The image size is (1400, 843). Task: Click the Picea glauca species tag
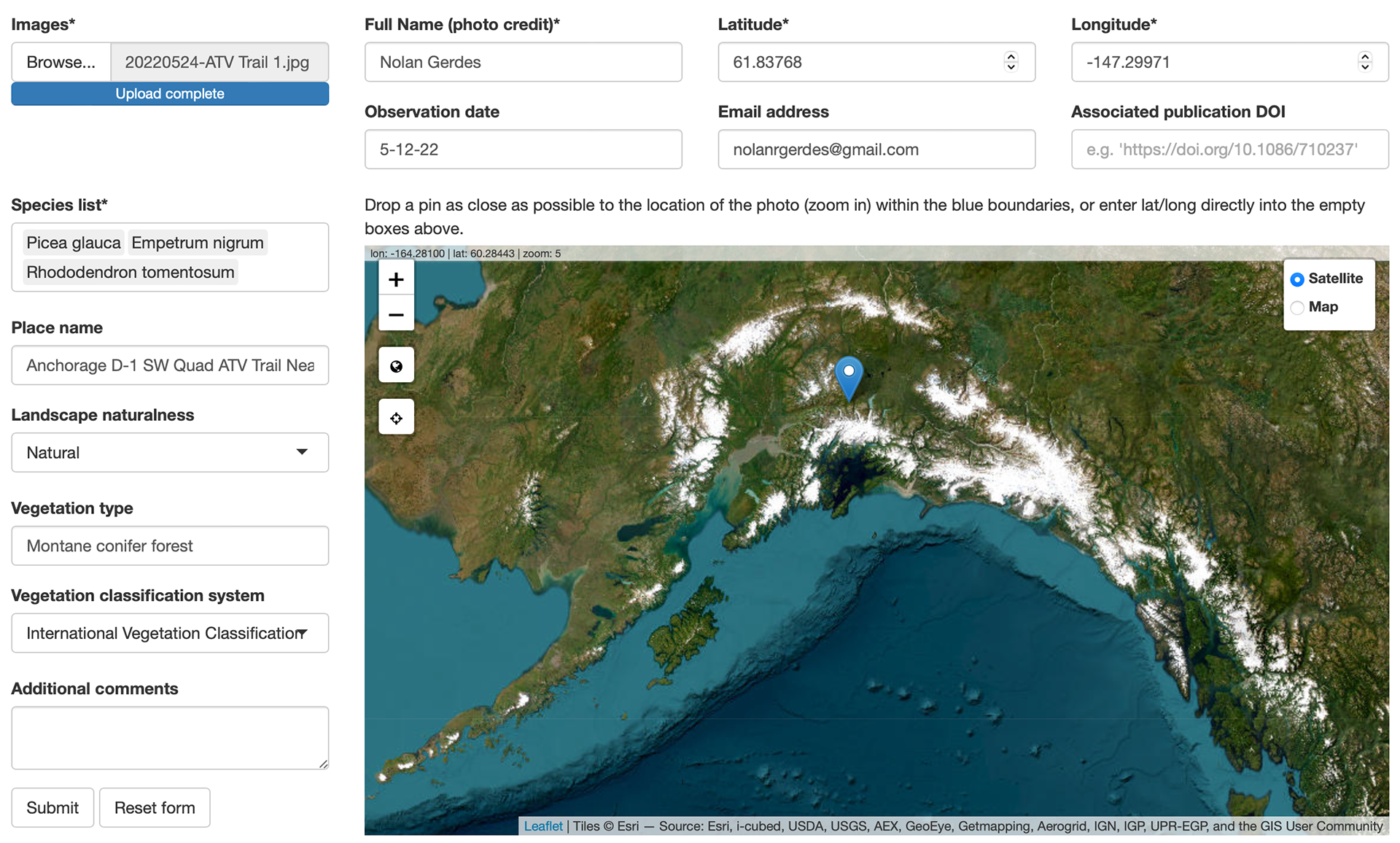(x=74, y=243)
